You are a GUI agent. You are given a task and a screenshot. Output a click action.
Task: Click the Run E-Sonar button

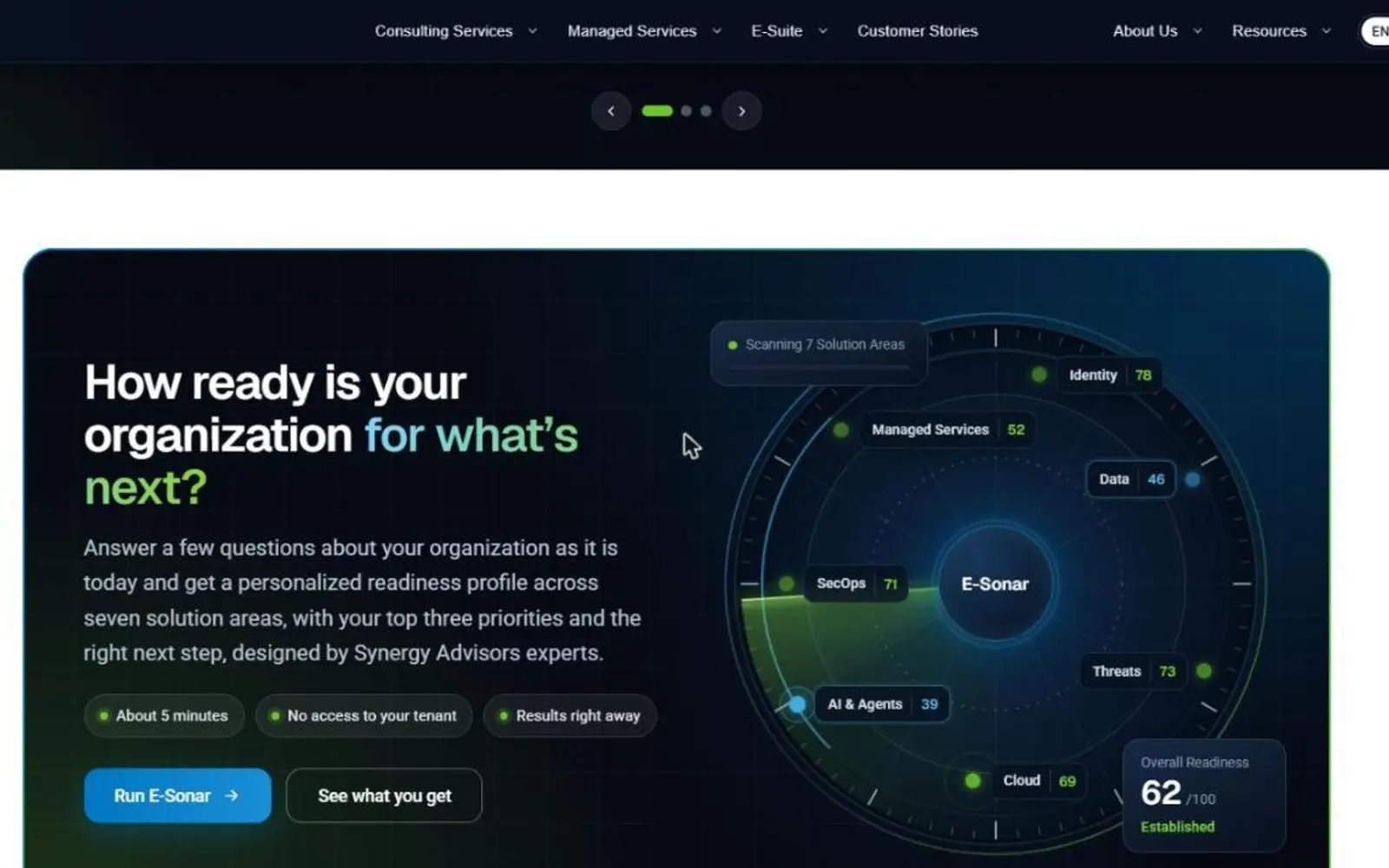click(178, 795)
